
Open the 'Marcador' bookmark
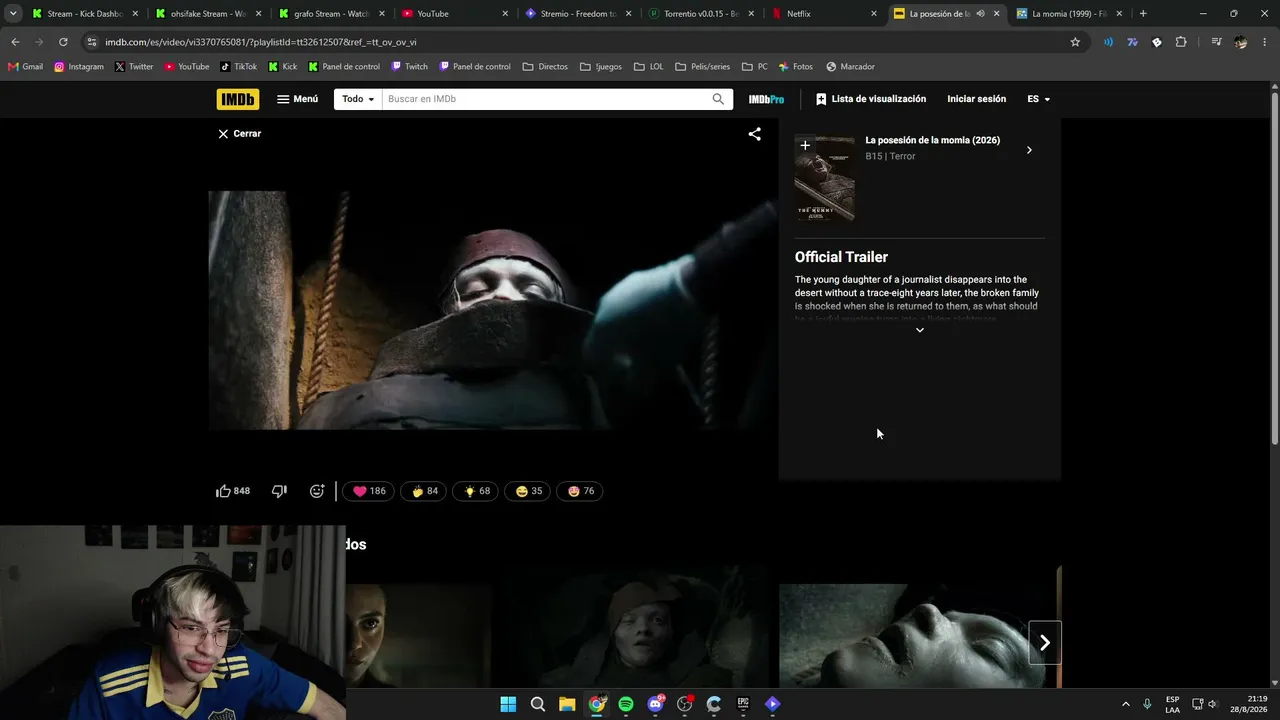(x=850, y=67)
